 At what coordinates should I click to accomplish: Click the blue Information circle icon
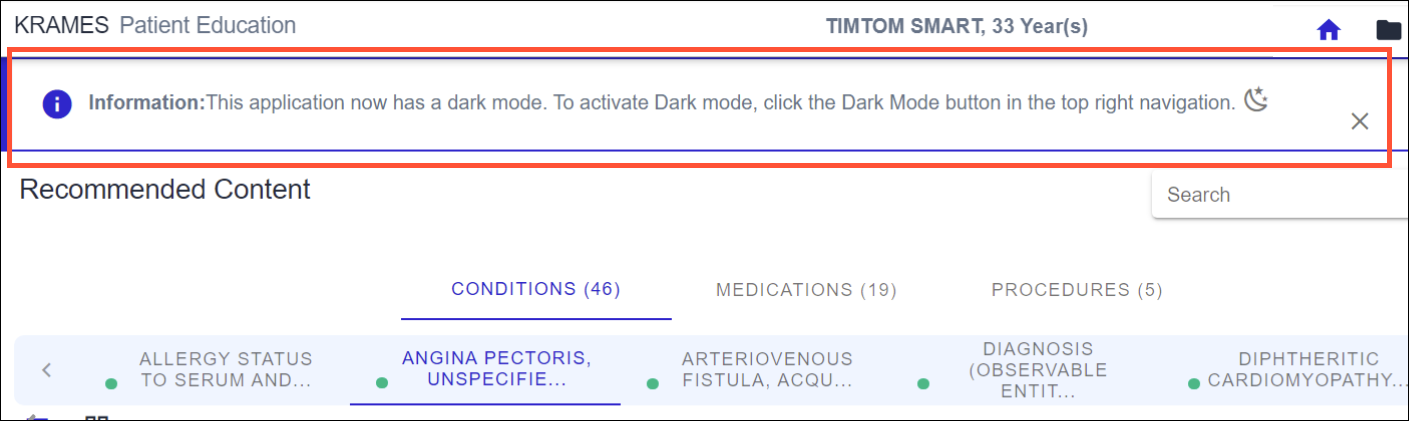click(57, 103)
